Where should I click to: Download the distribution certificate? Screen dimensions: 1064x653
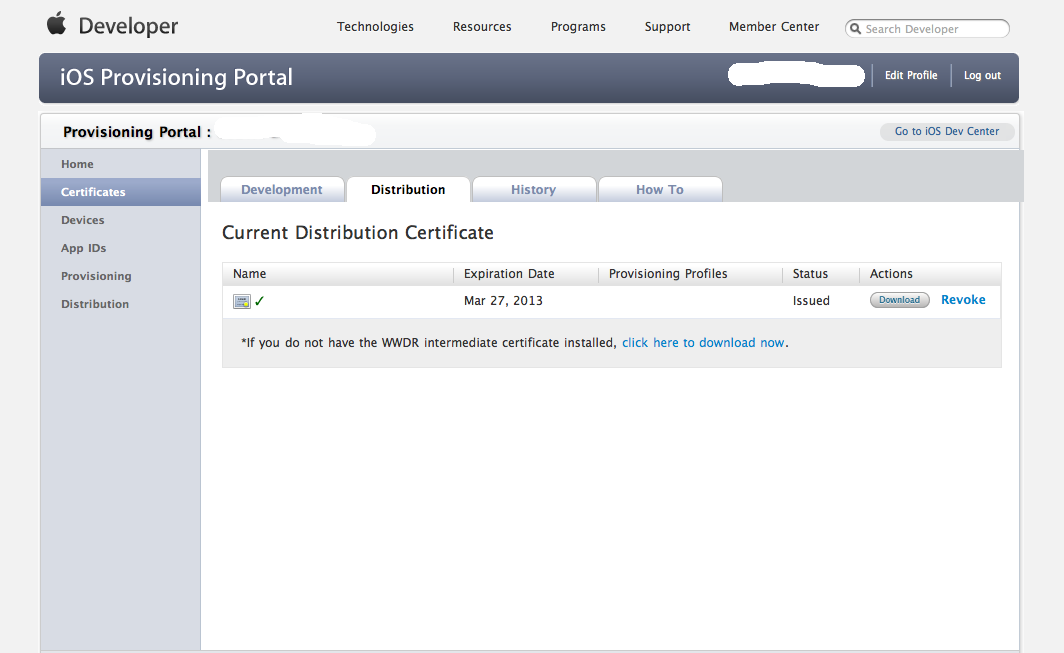tap(900, 300)
